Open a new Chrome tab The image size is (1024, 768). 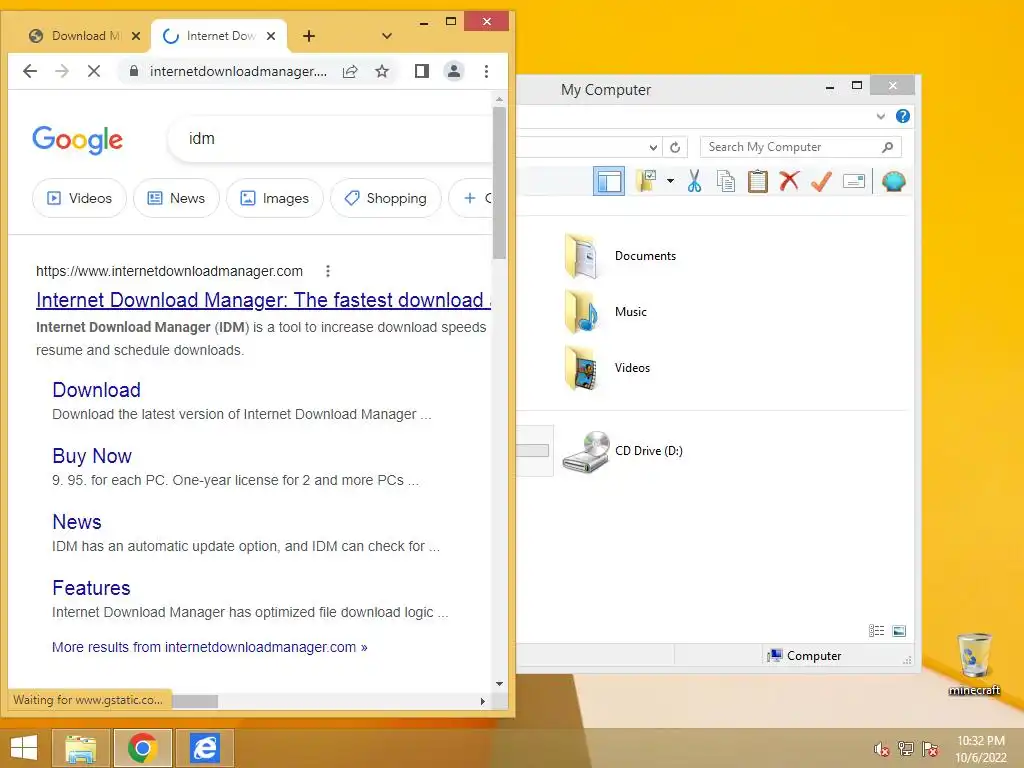pyautogui.click(x=309, y=36)
